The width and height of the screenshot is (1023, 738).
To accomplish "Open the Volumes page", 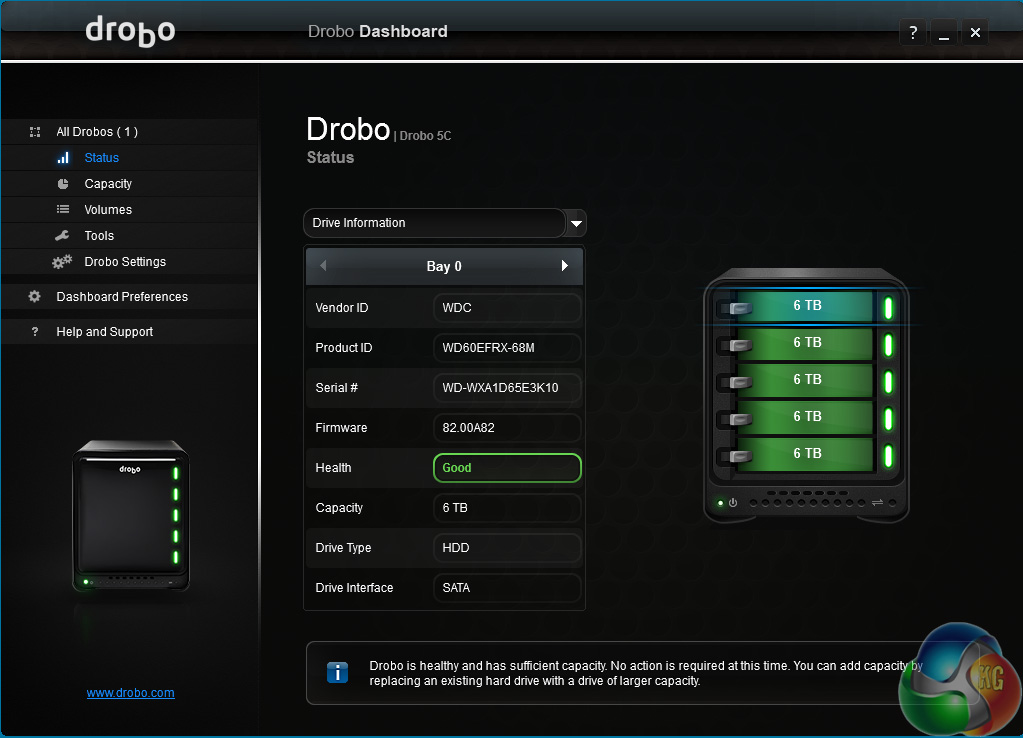I will (x=108, y=209).
